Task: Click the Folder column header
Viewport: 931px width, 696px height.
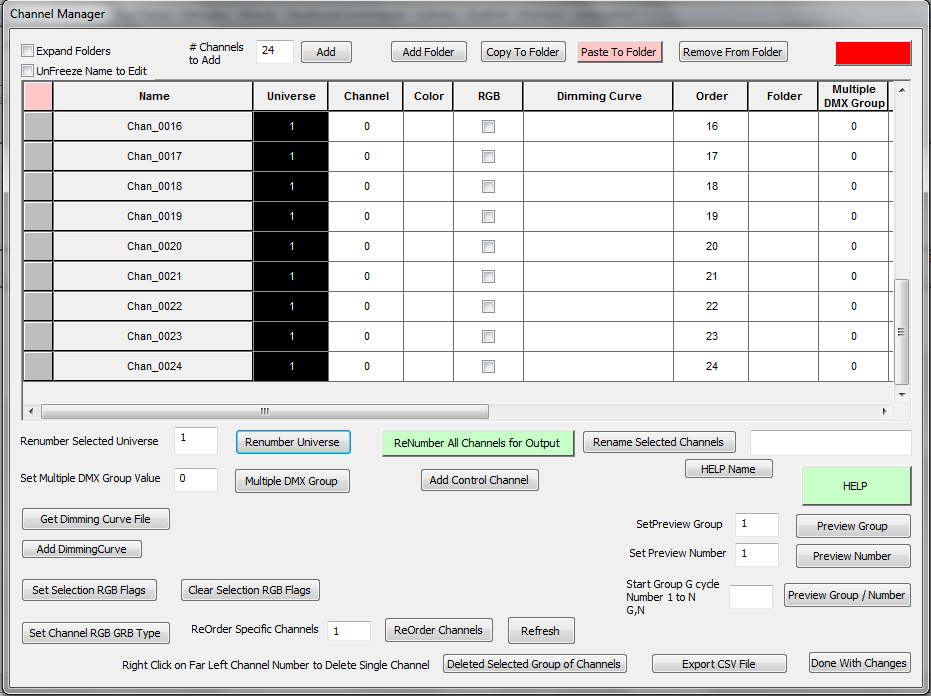Action: 784,96
